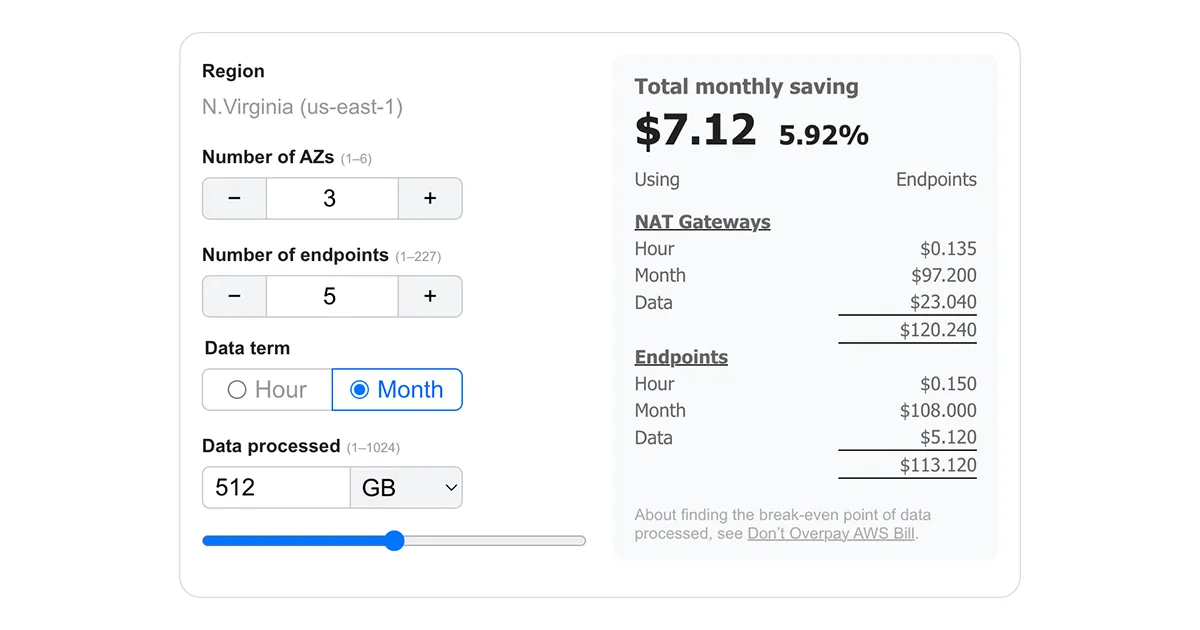
Task: Click the Number of AZs value field
Action: pyautogui.click(x=332, y=198)
